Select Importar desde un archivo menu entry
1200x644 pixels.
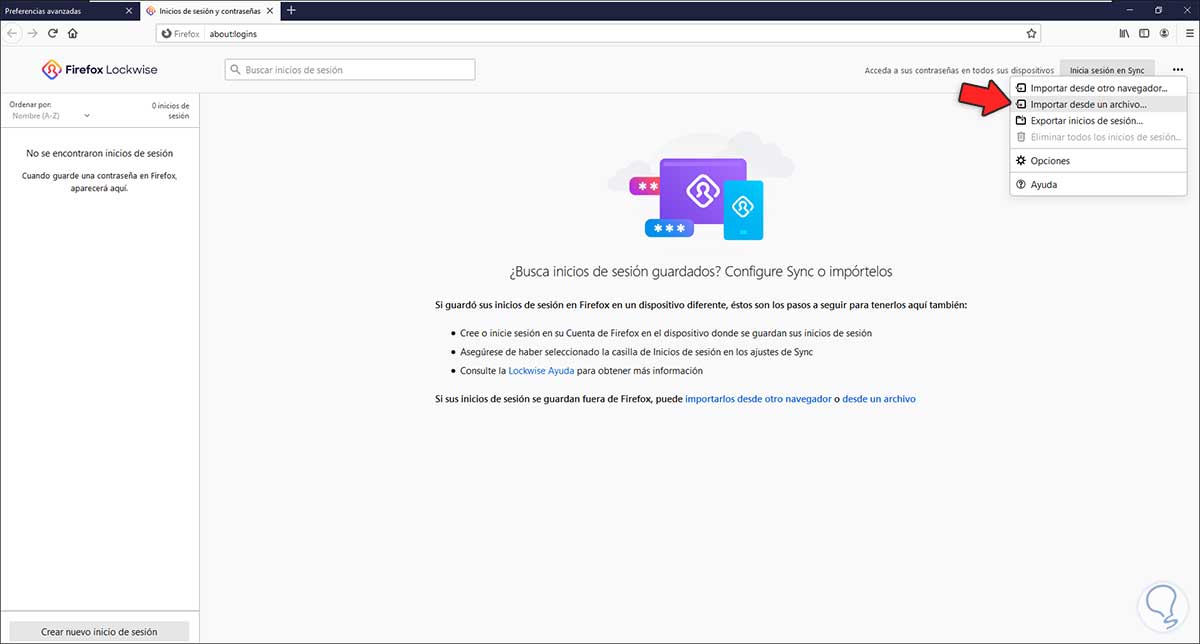(x=1099, y=104)
